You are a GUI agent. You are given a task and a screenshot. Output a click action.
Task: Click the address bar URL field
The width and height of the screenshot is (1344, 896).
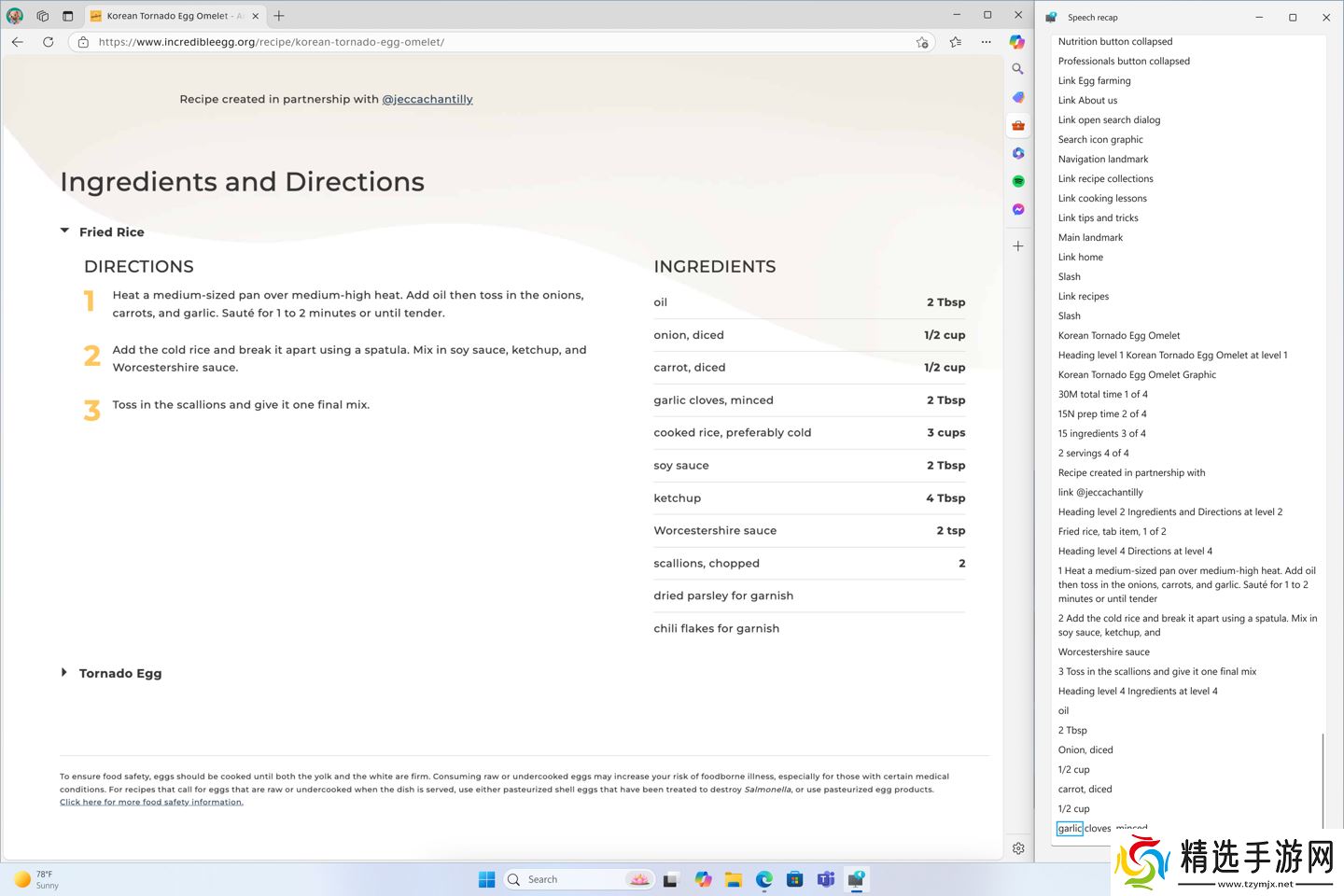click(x=467, y=42)
